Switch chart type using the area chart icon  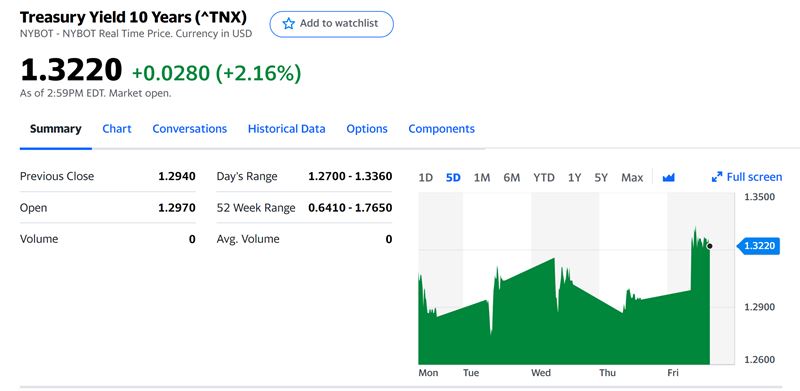point(668,178)
